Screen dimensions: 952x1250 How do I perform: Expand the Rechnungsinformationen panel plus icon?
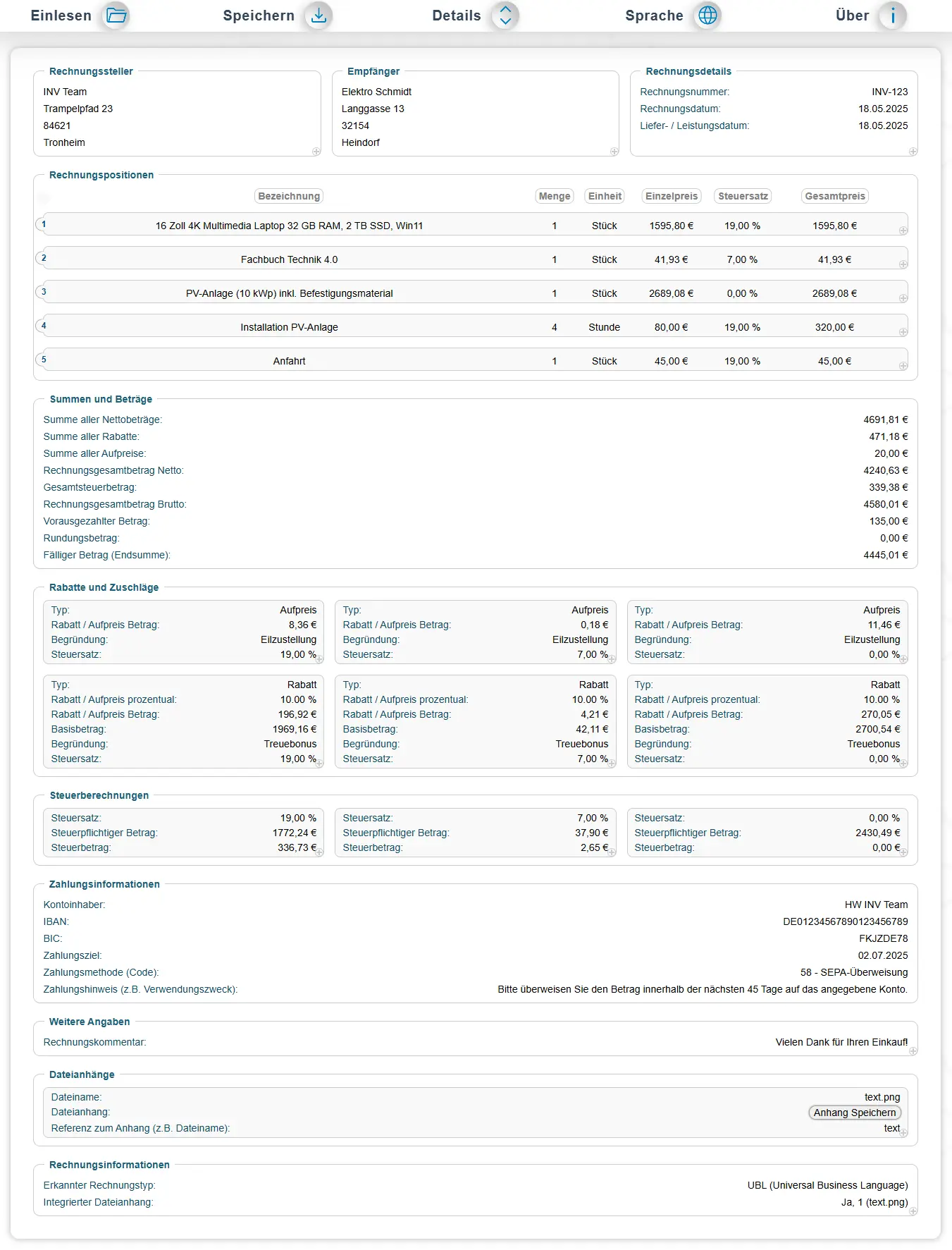[x=913, y=1211]
